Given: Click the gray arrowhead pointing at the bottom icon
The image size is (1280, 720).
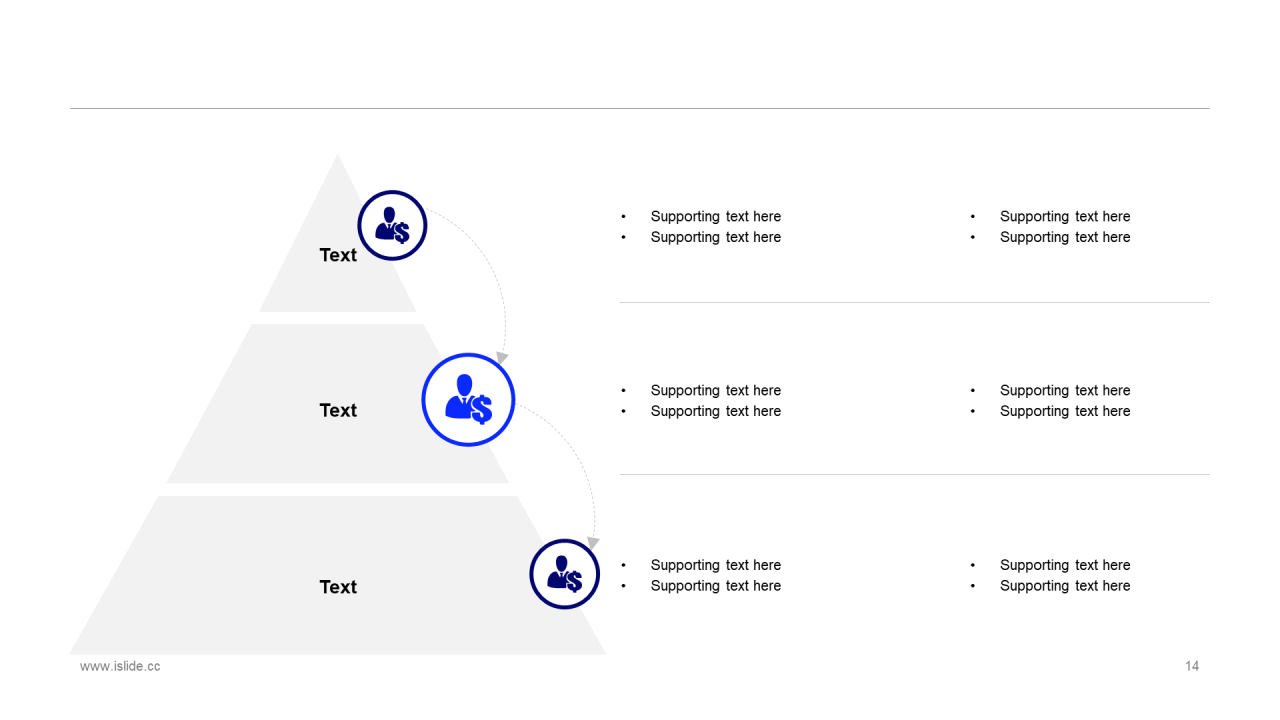Looking at the screenshot, I should click(593, 542).
